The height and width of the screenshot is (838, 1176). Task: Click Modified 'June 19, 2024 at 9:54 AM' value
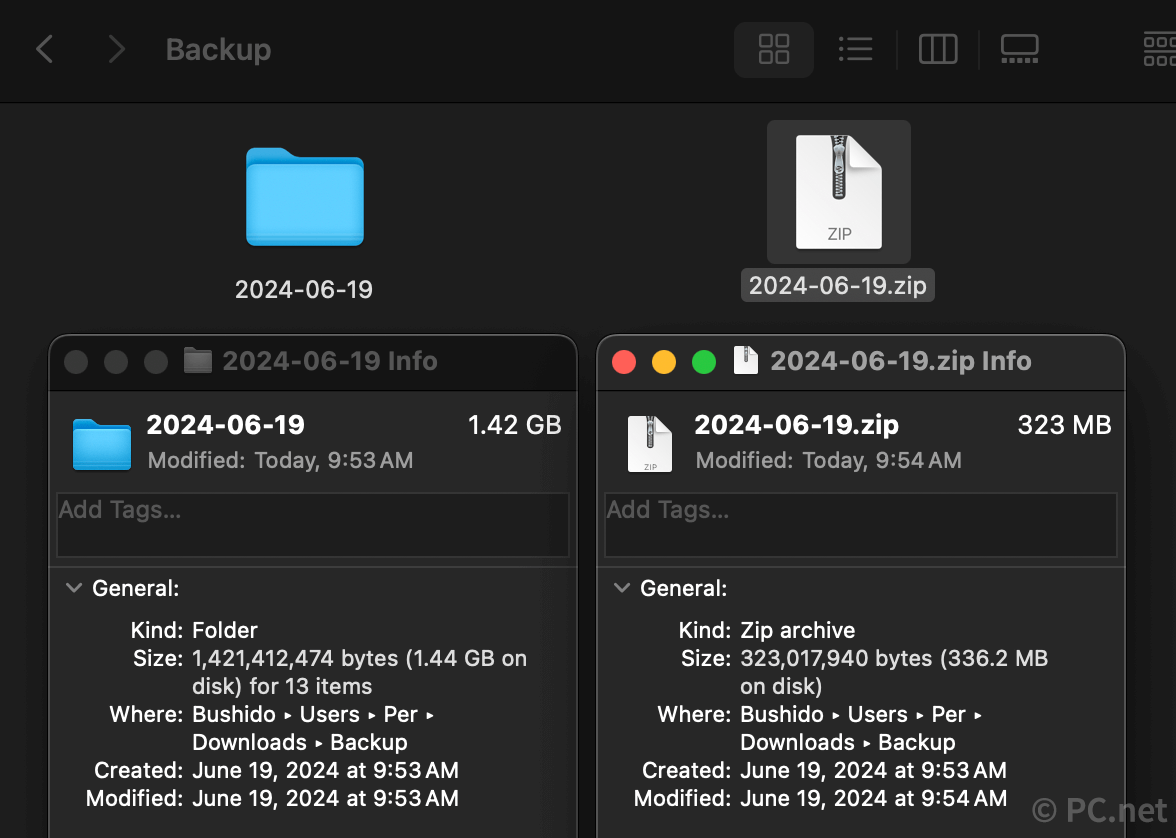[874, 798]
